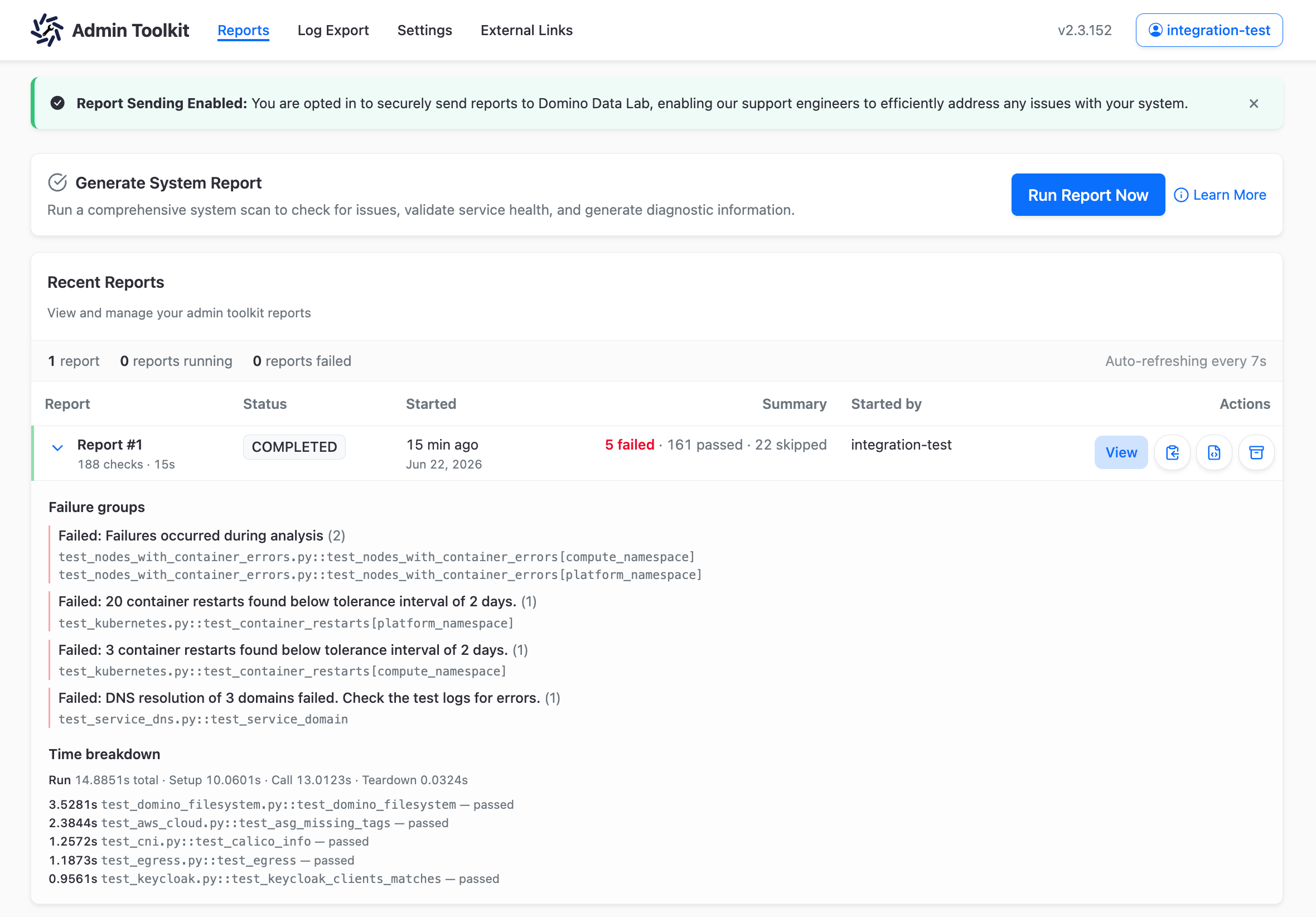Click test_container_restarts[compute_namespace] entry
Viewport: 1316px width, 917px height.
tap(282, 671)
